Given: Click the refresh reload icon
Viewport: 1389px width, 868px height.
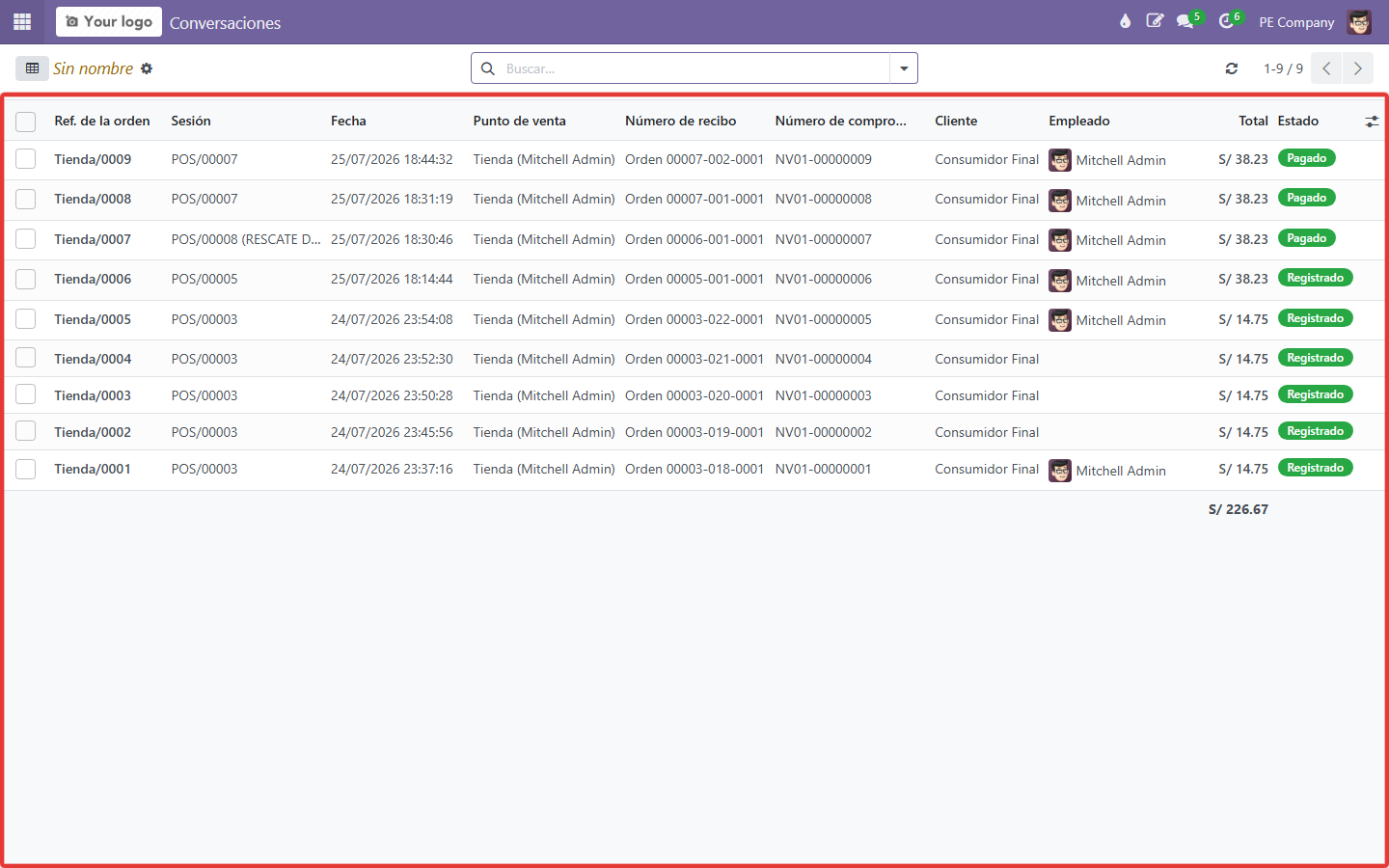Looking at the screenshot, I should [x=1232, y=68].
